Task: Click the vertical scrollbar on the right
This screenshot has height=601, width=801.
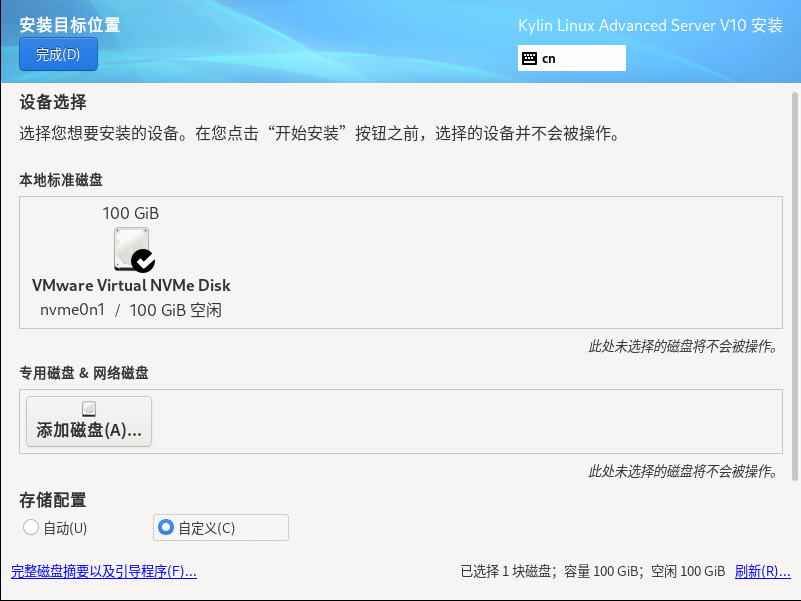Action: coord(794,286)
